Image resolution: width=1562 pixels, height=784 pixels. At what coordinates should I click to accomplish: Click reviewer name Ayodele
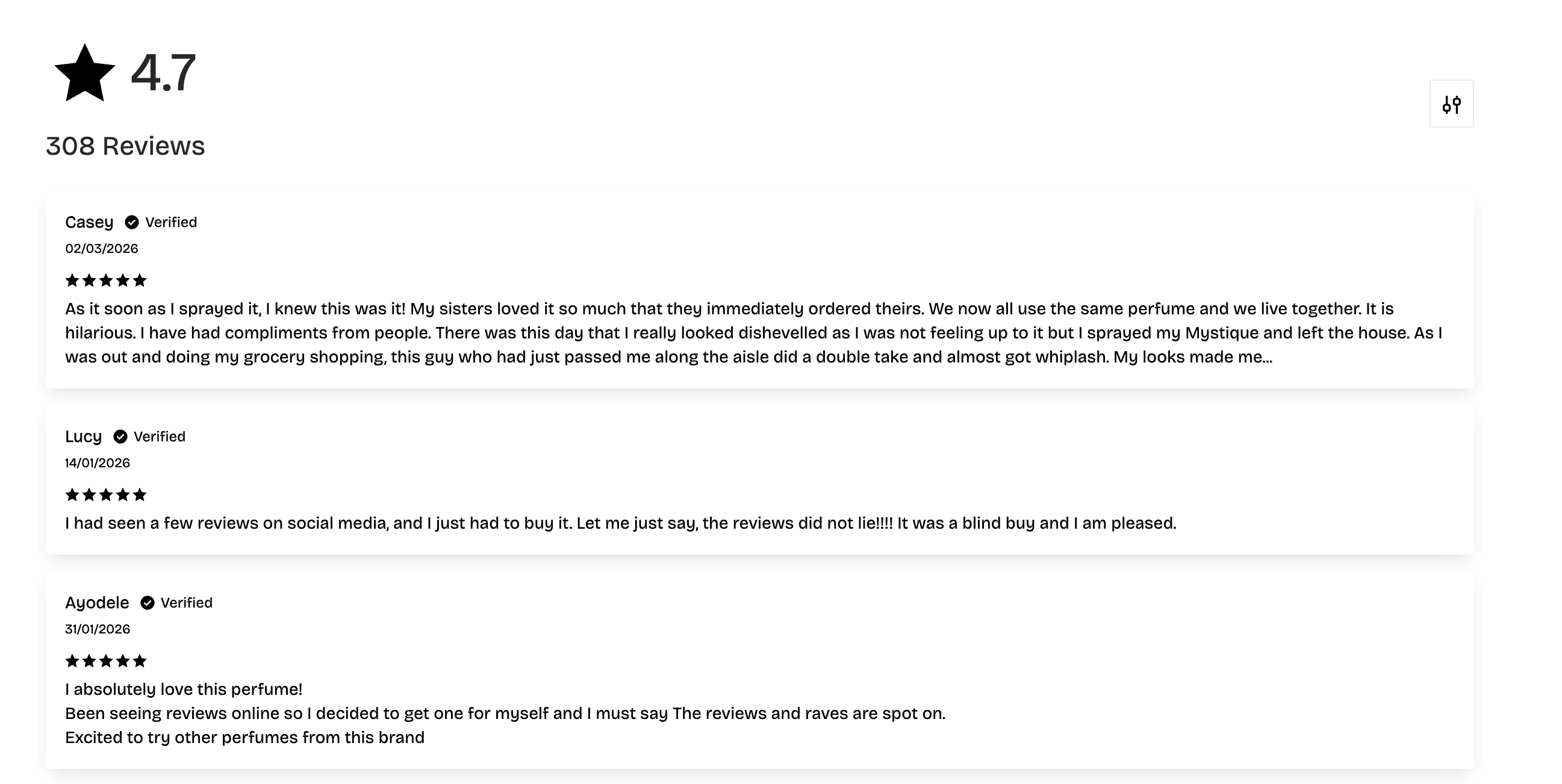tap(97, 603)
